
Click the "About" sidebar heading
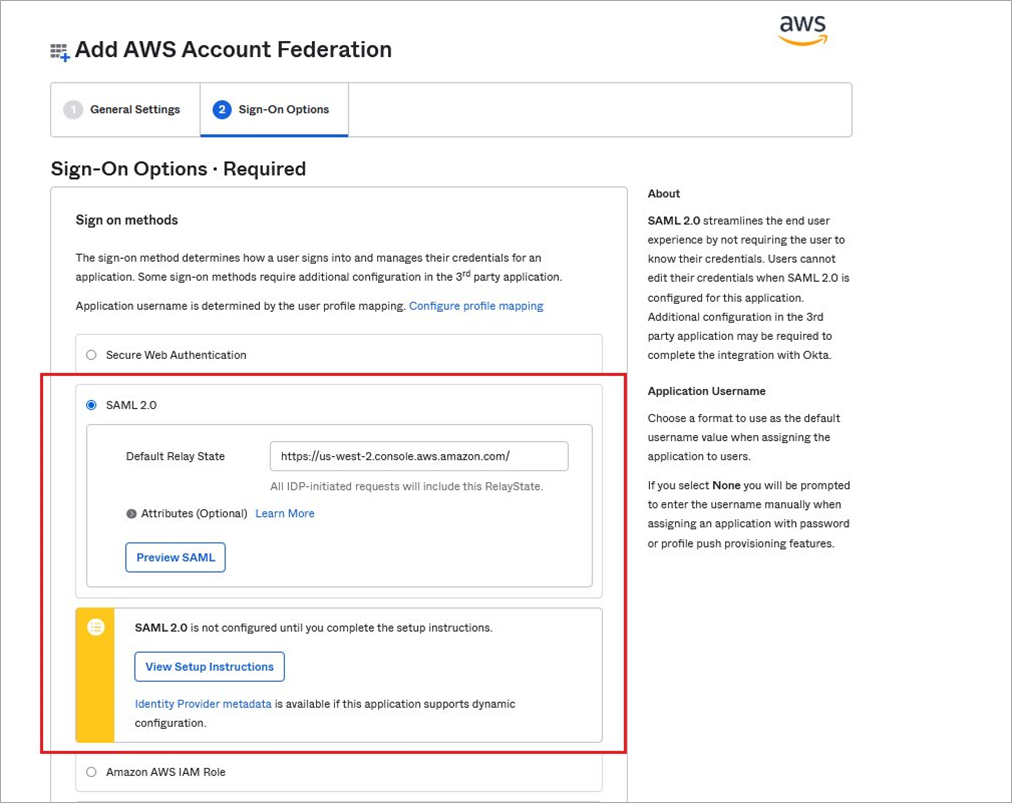click(x=663, y=194)
